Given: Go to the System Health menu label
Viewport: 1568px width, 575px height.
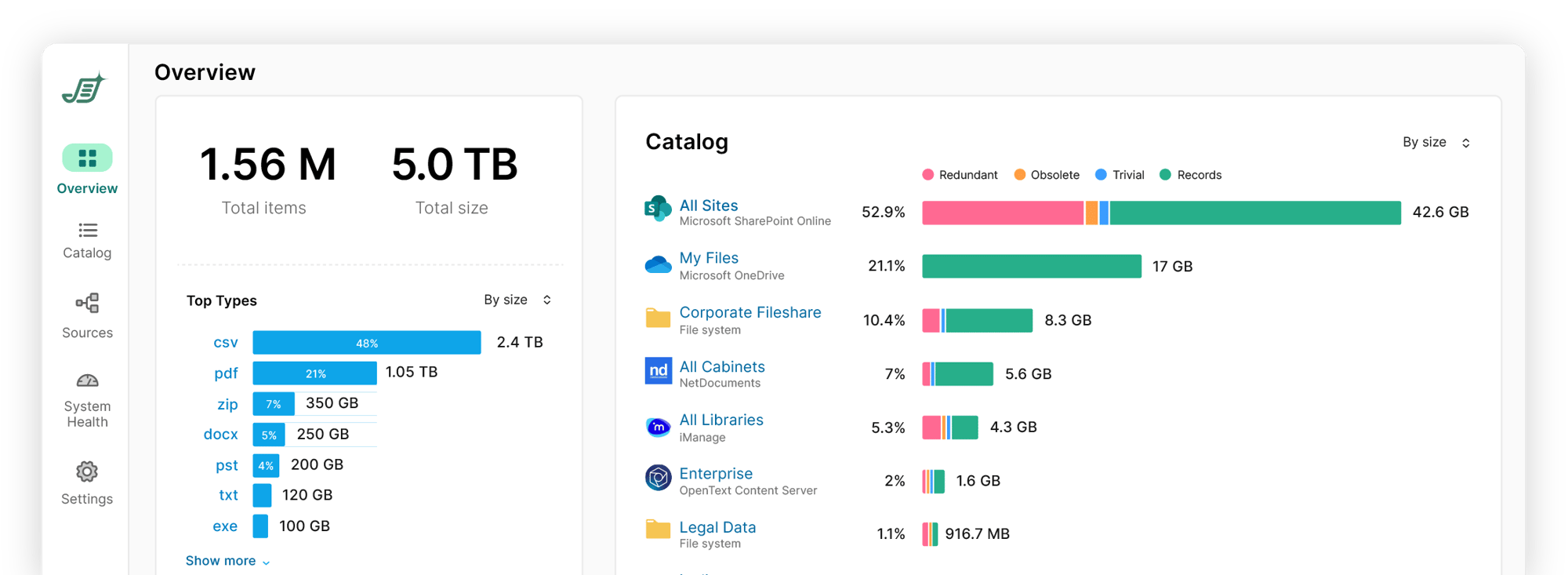Looking at the screenshot, I should pos(87,414).
